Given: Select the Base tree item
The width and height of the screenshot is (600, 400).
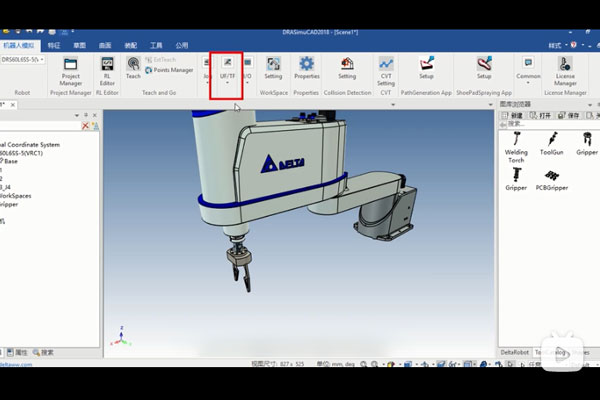Looking at the screenshot, I should pos(9,161).
